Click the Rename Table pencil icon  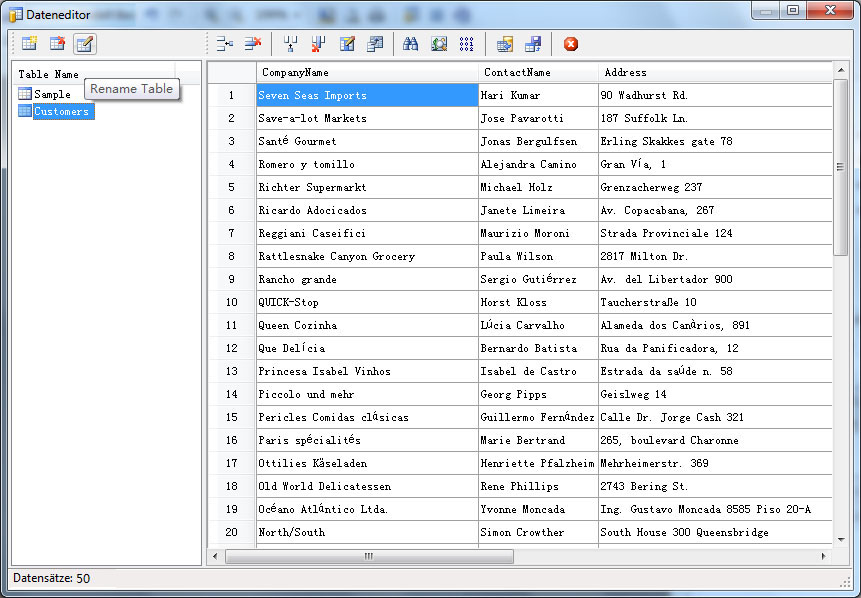pos(85,44)
